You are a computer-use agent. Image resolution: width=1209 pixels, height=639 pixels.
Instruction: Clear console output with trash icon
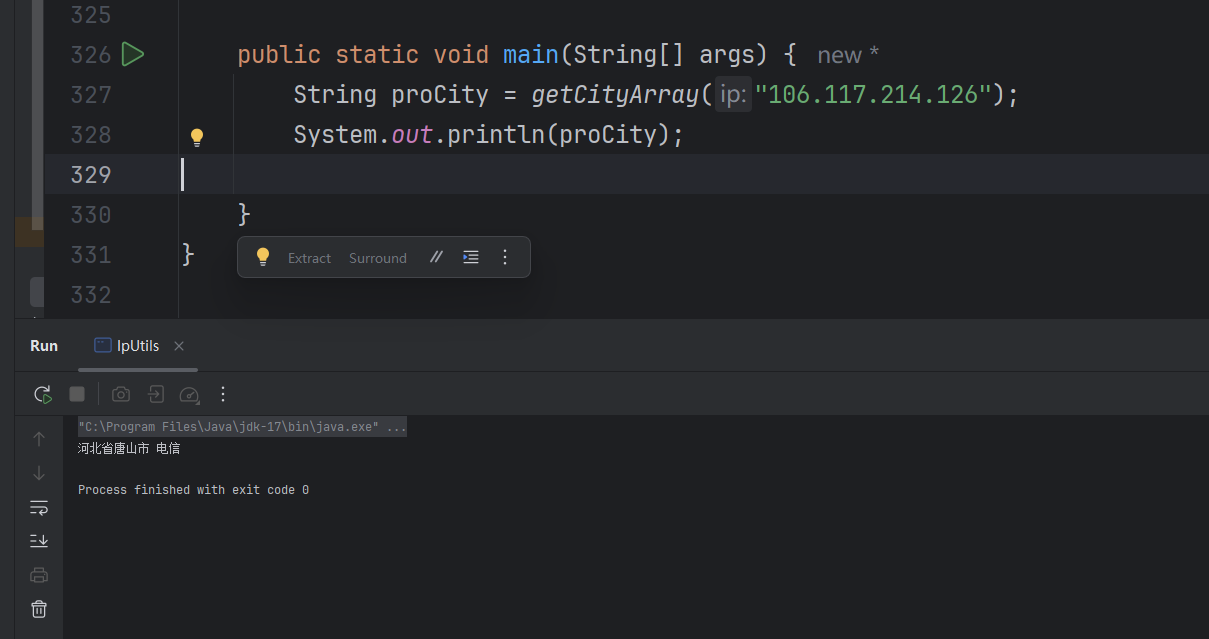(x=39, y=608)
